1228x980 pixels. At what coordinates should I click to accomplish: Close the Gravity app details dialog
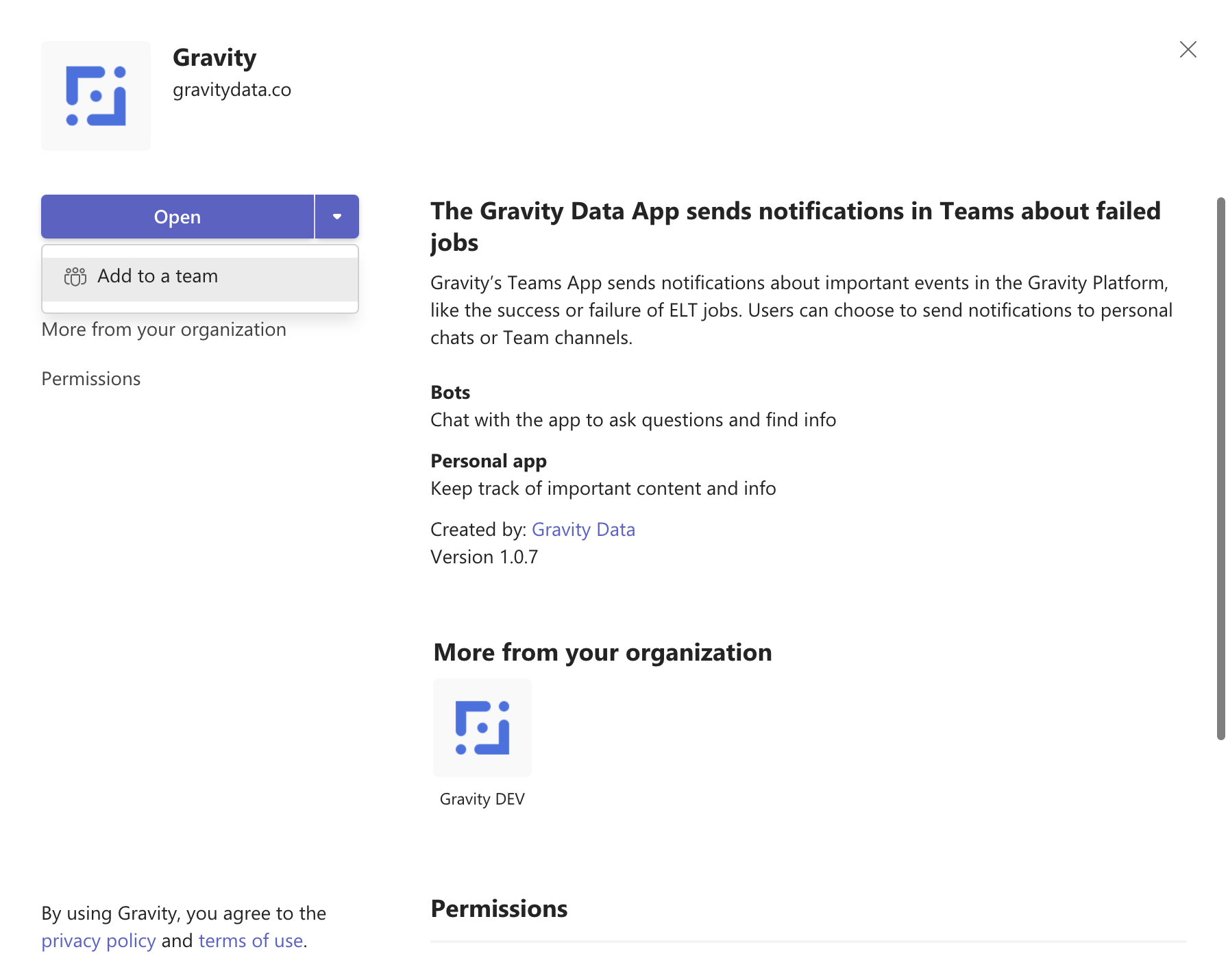click(1188, 49)
